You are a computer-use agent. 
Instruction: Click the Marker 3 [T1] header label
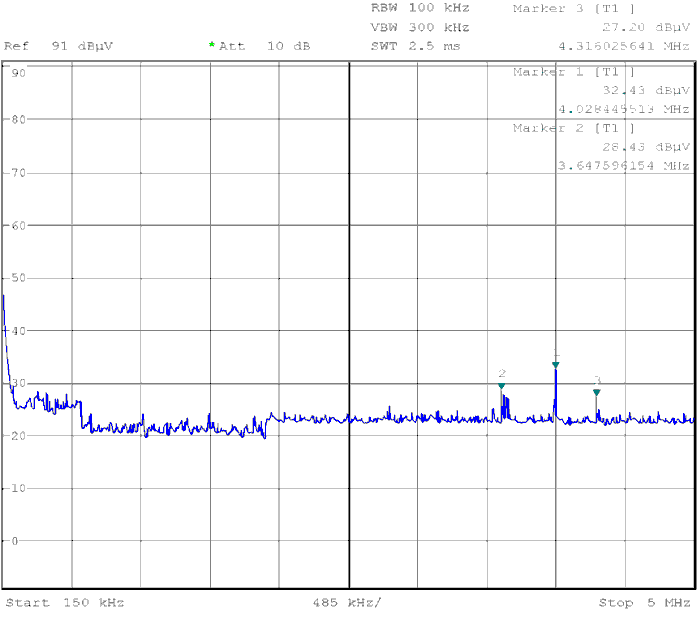[573, 8]
